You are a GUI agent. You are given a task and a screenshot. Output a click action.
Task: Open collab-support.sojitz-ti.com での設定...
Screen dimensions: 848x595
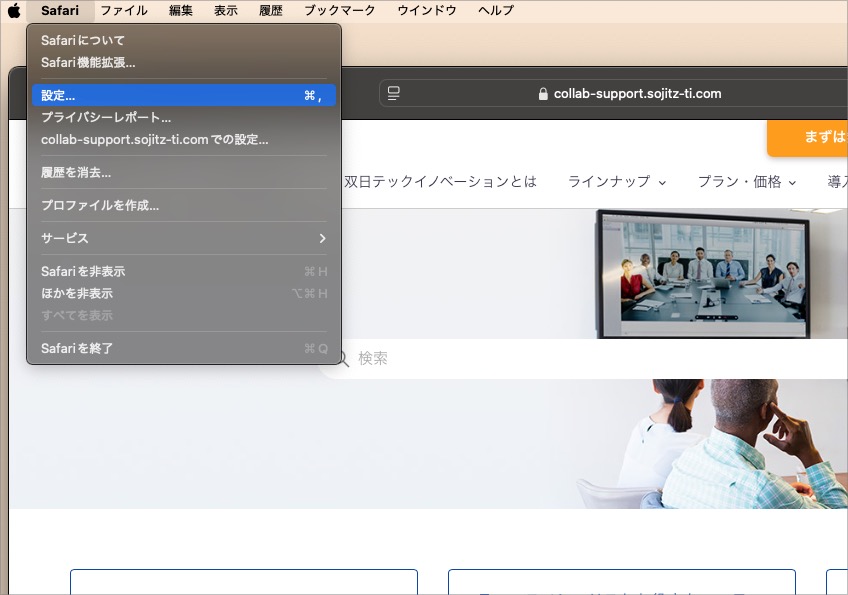(x=184, y=140)
